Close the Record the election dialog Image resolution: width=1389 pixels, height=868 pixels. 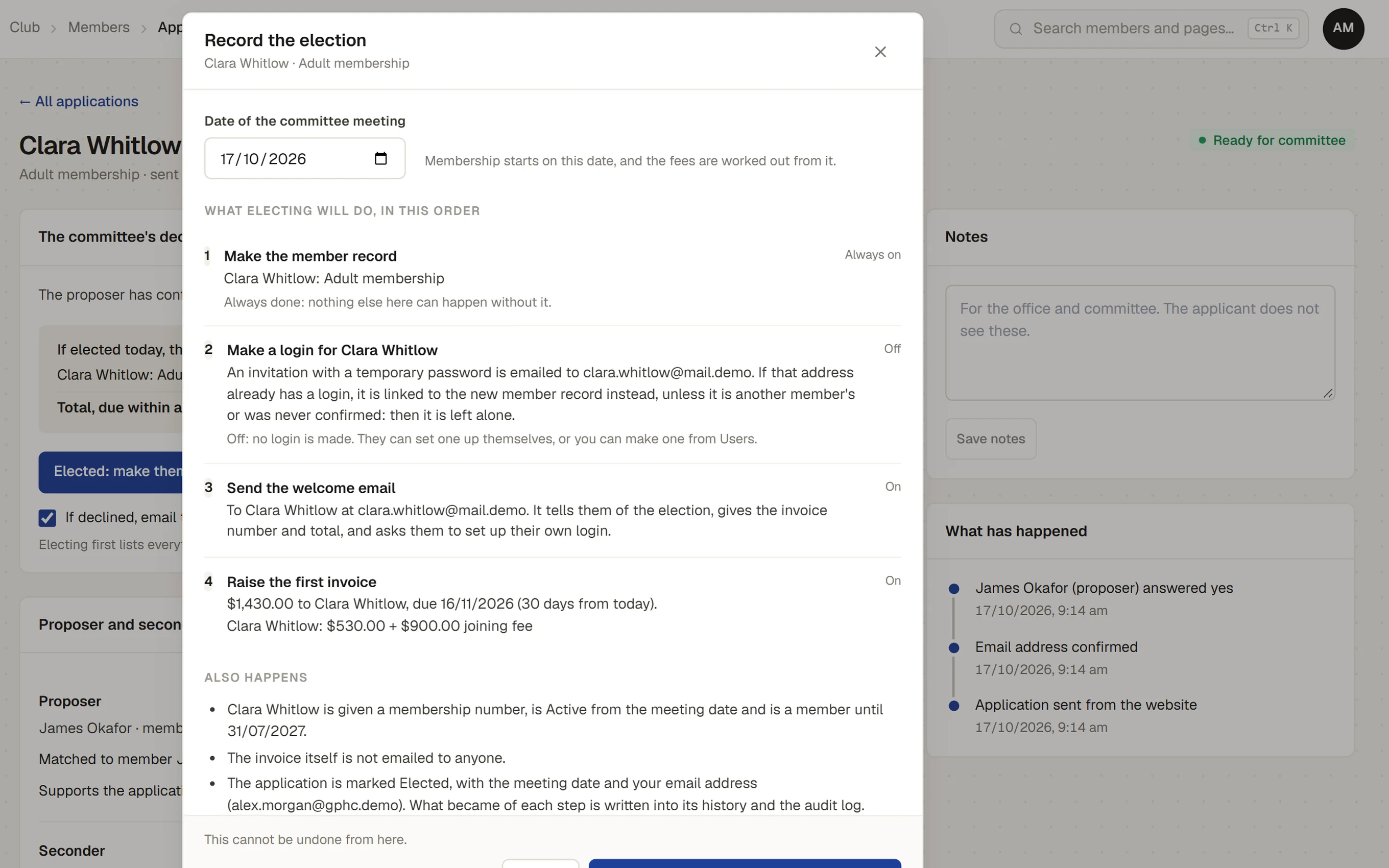(880, 52)
